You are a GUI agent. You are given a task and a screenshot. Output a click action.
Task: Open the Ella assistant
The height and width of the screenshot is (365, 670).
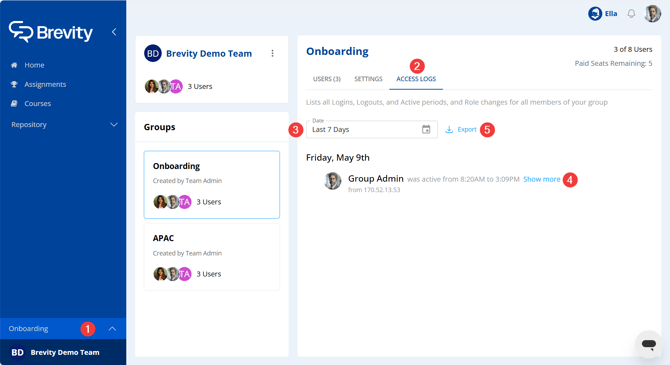[x=602, y=14]
